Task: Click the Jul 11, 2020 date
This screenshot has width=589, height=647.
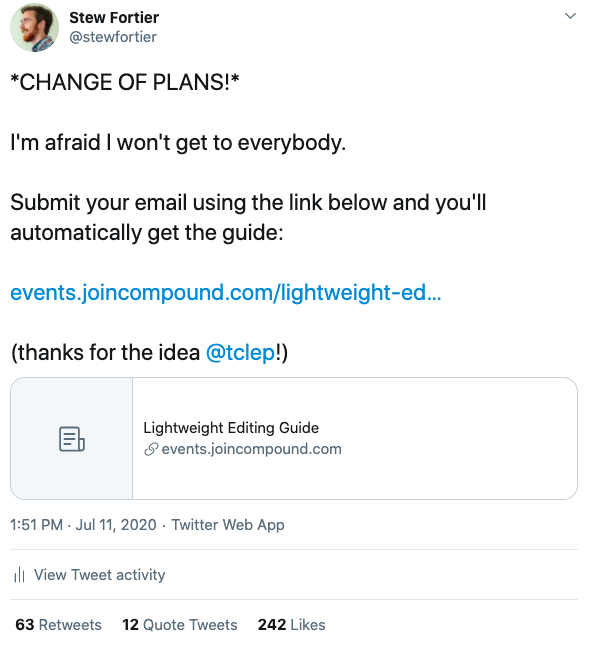Action: pos(116,525)
